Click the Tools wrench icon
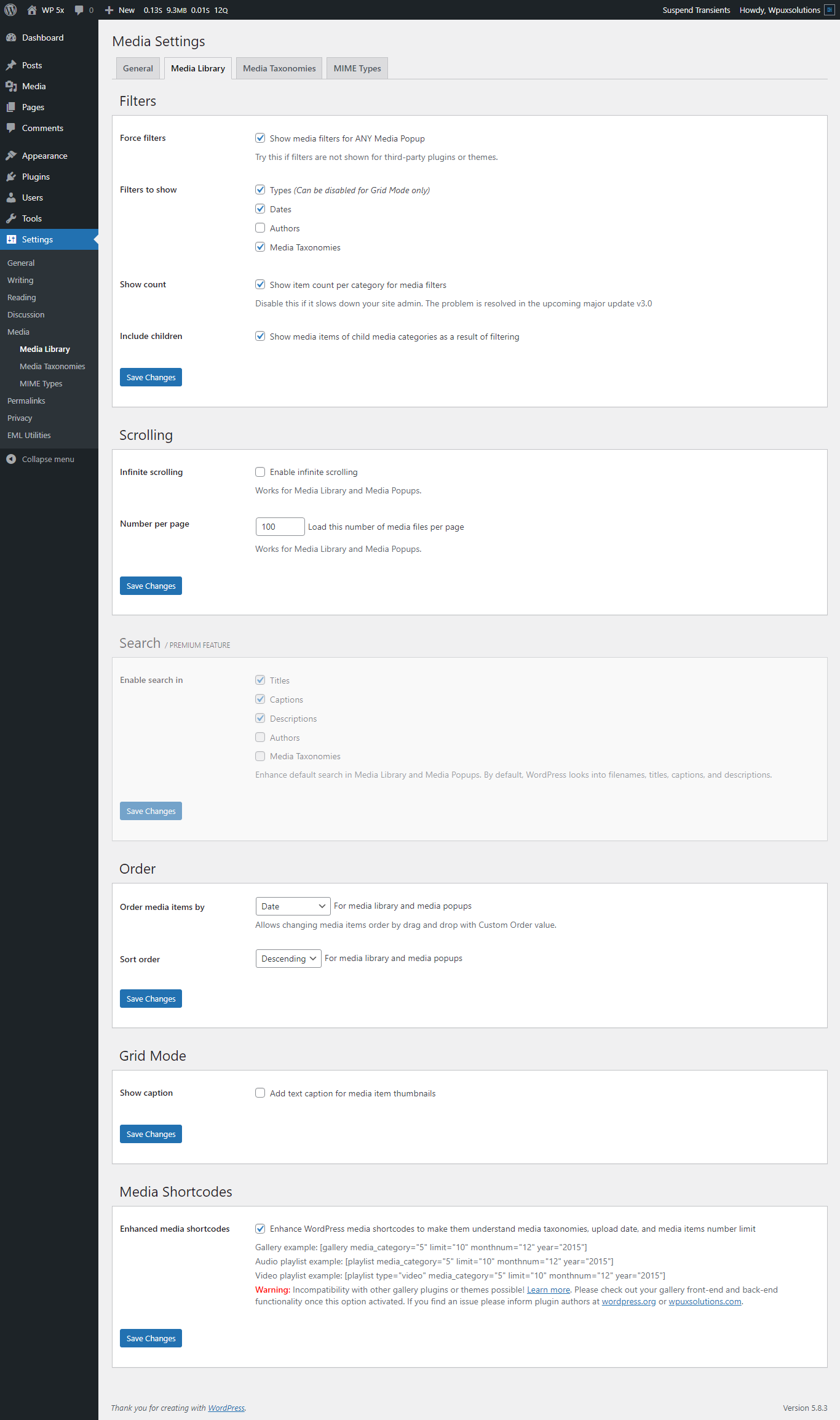Viewport: 840px width, 1420px height. coord(11,218)
